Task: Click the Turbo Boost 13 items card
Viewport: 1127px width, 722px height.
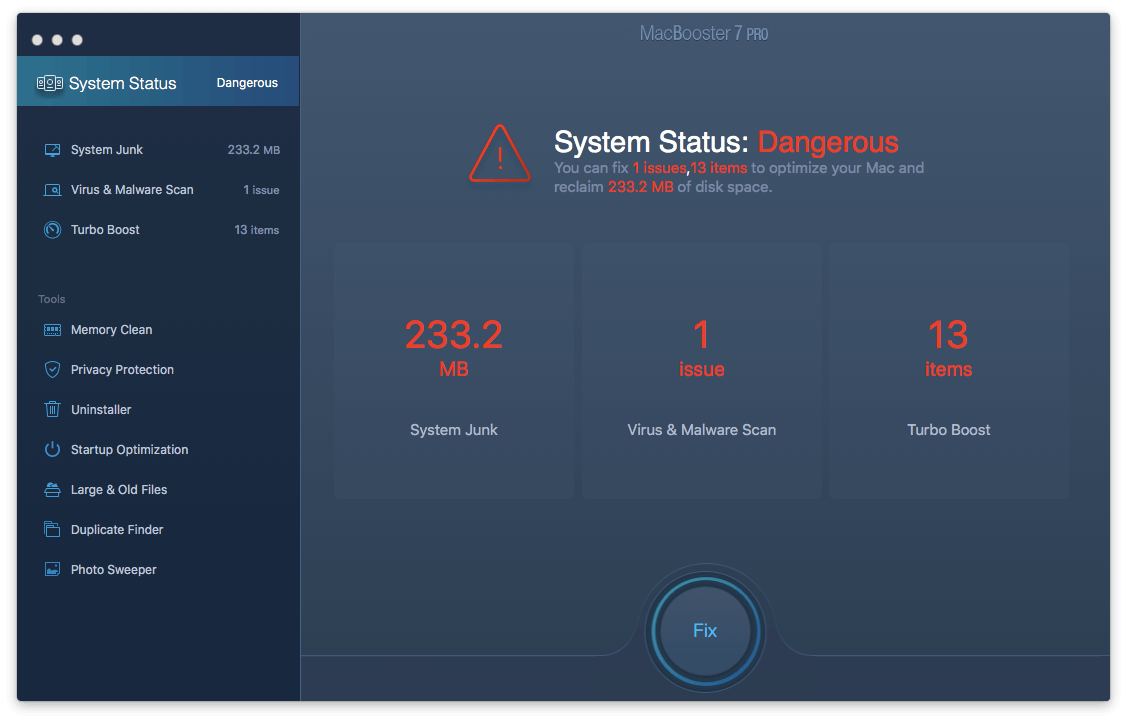Action: point(949,371)
